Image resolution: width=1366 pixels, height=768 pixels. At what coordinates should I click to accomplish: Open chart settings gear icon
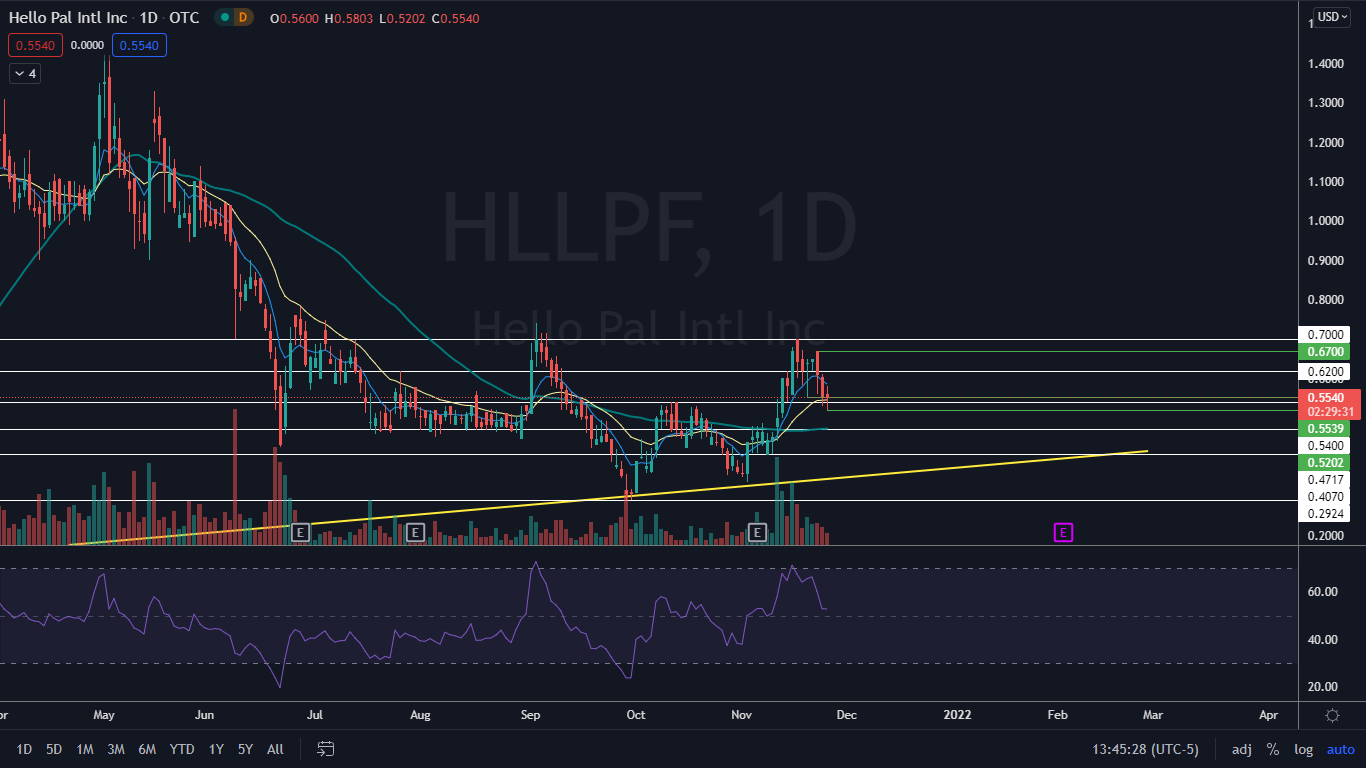pyautogui.click(x=1332, y=715)
